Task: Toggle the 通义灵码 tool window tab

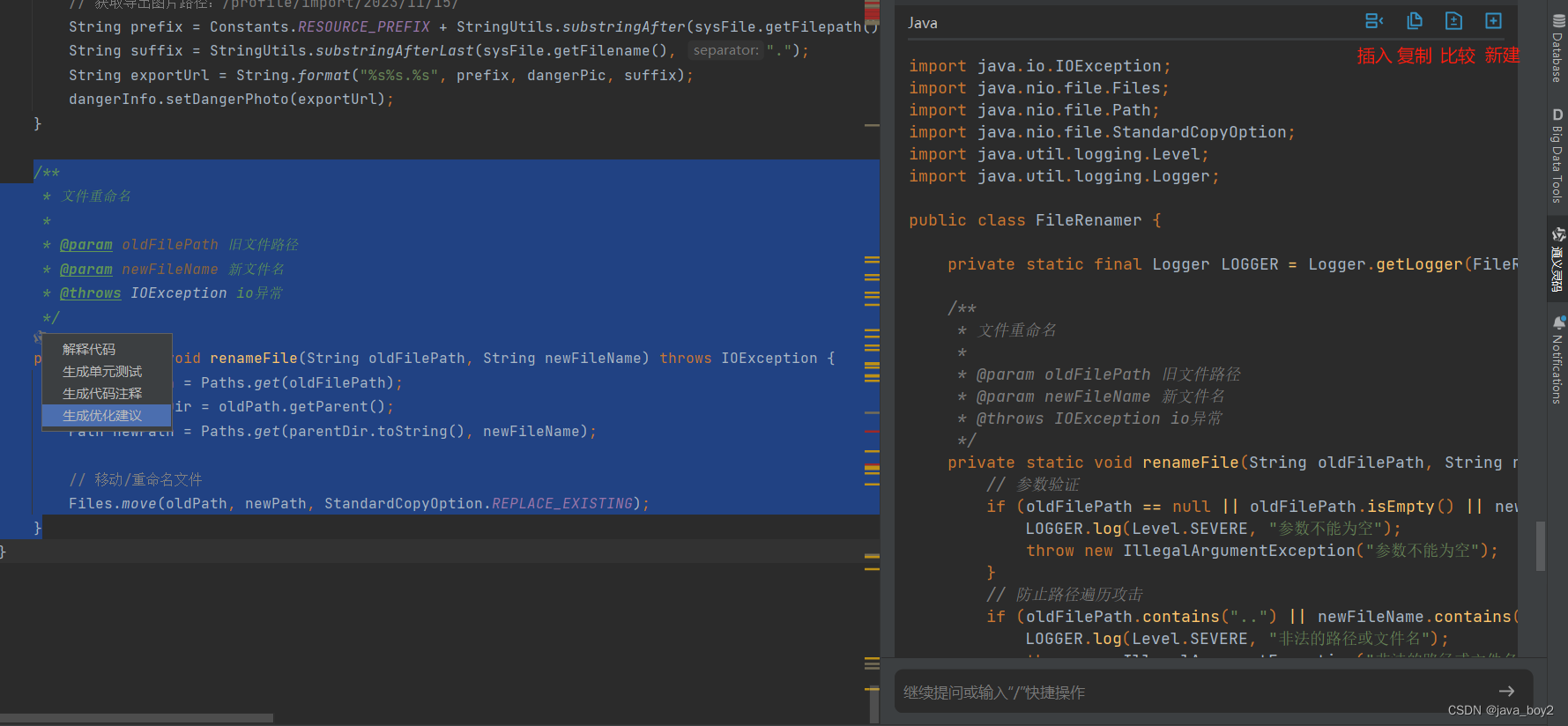Action: (1557, 259)
